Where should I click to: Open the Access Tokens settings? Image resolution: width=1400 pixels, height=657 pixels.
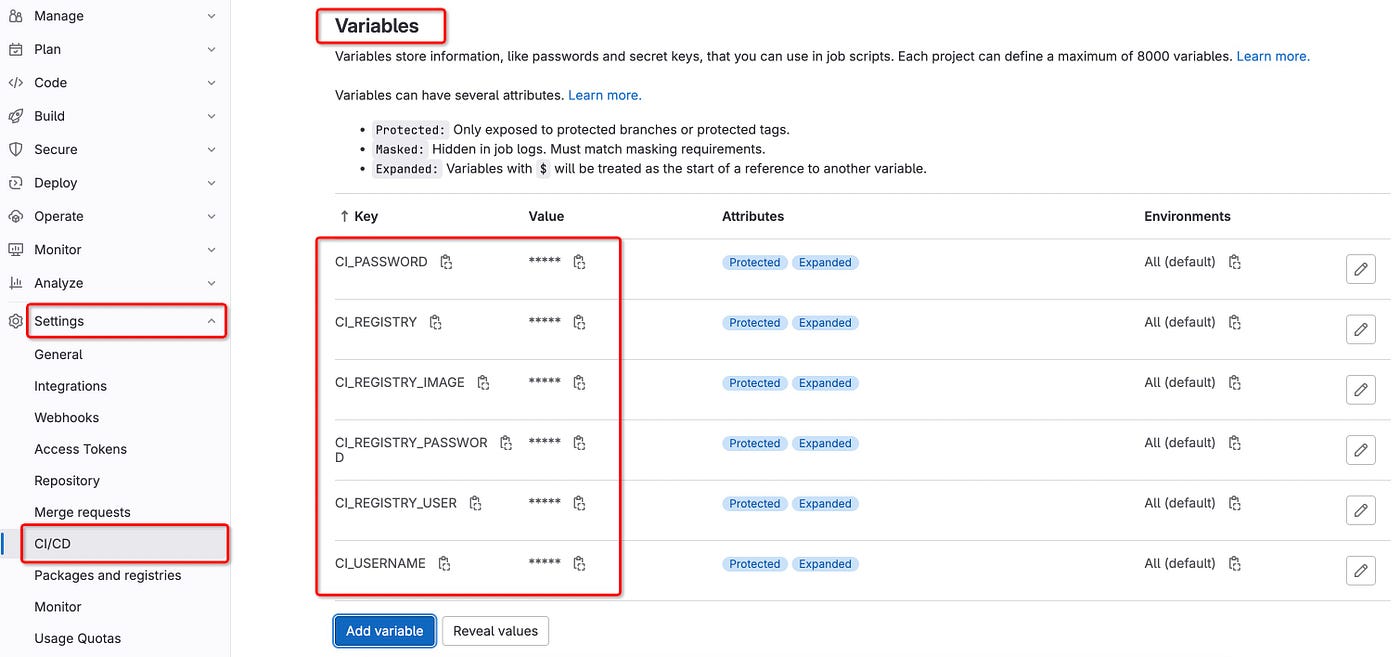[x=80, y=449]
